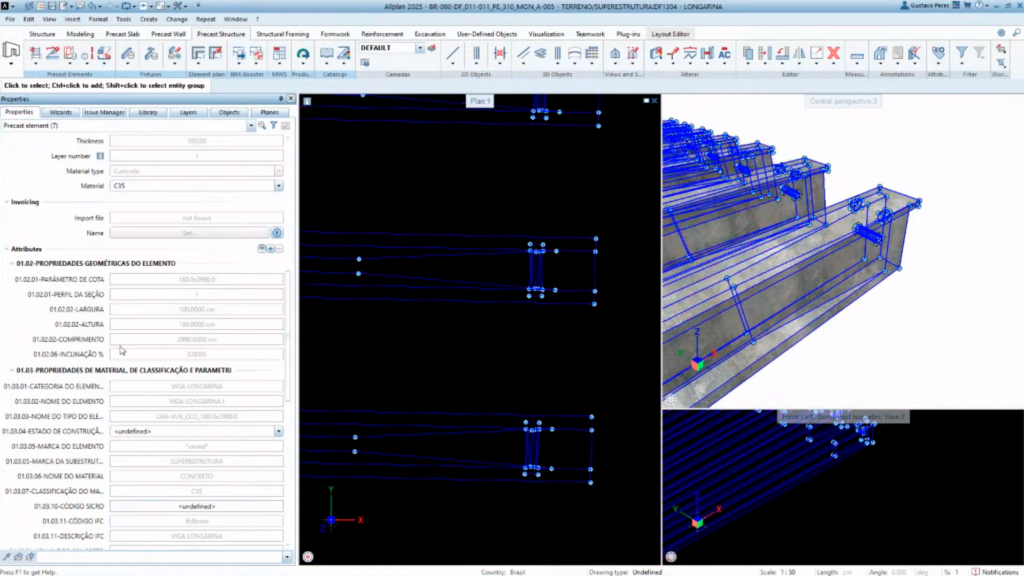Select the Filter funnel icon in the ribbon
The width and height of the screenshot is (1024, 576).
coord(961,54)
